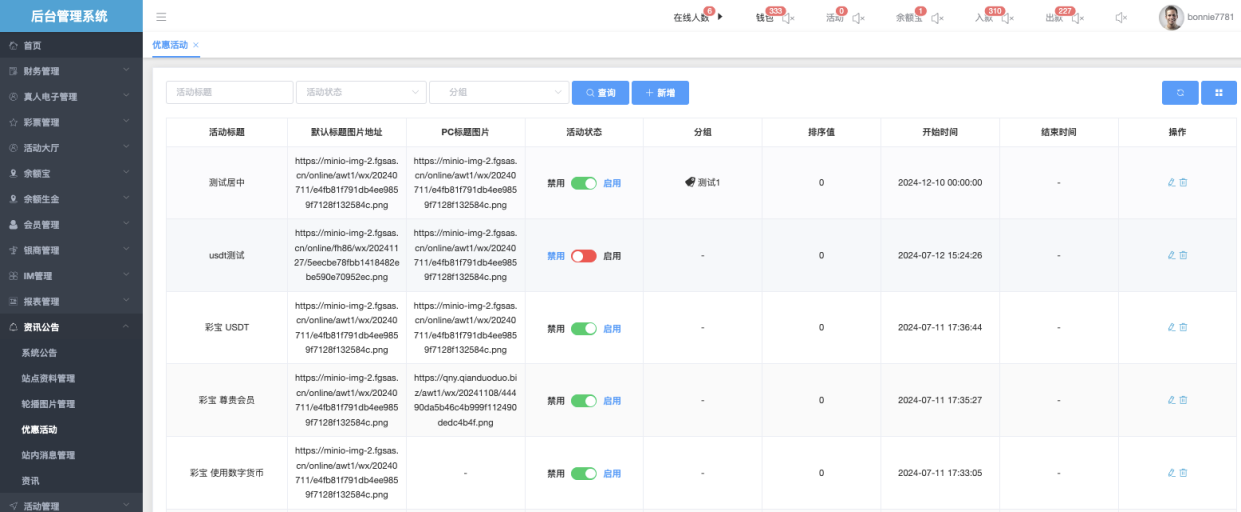Select 轮播图片管理 in the sidebar
Screen dimensions: 1241x512
pyautogui.click(x=48, y=404)
